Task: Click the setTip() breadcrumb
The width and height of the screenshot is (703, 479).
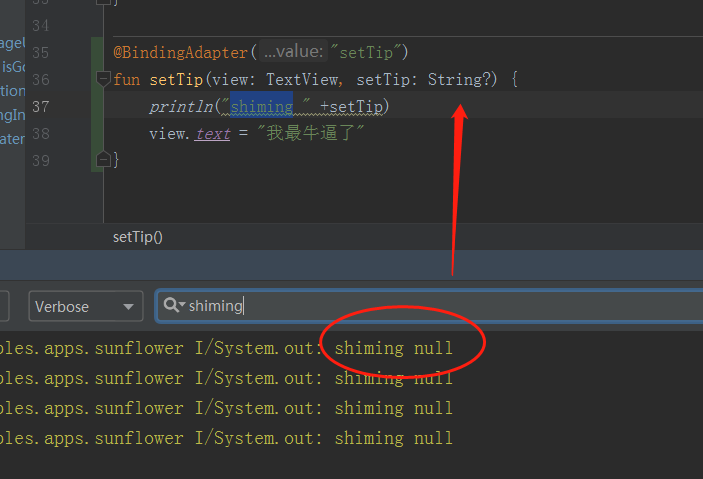Action: click(x=138, y=237)
